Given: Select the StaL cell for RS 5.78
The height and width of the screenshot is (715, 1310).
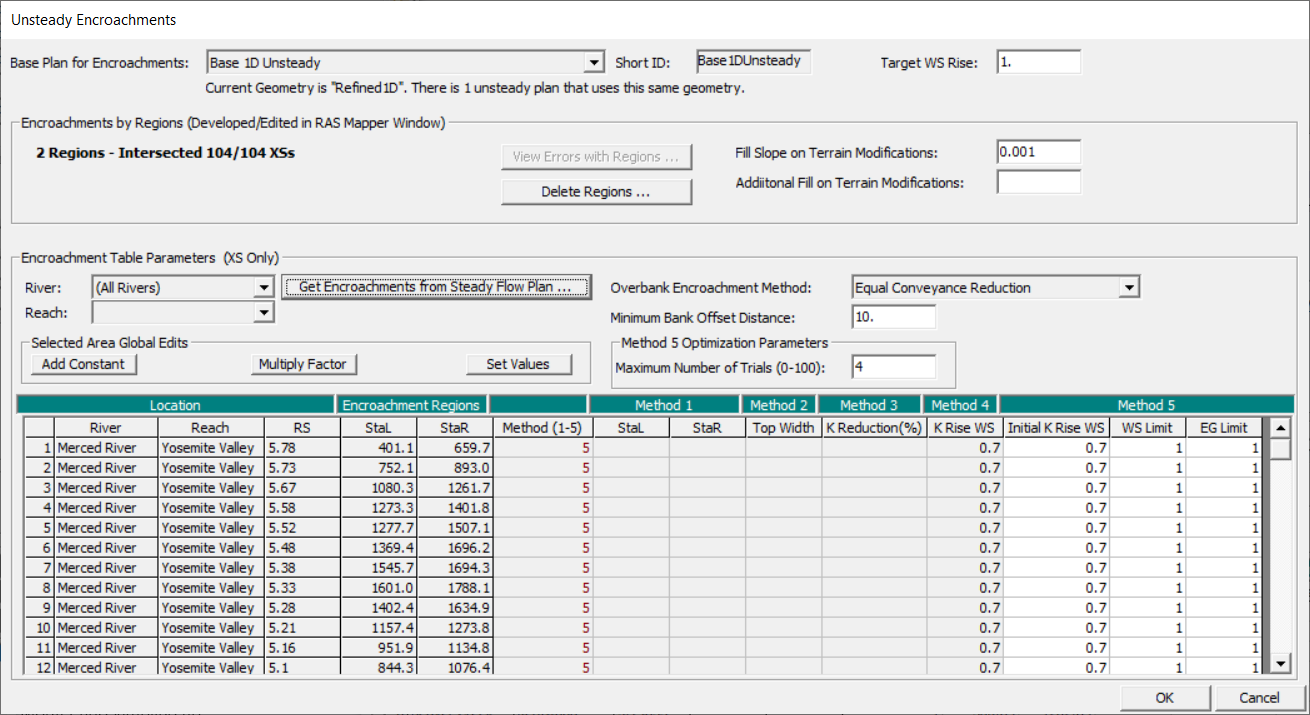Looking at the screenshot, I should [x=377, y=448].
